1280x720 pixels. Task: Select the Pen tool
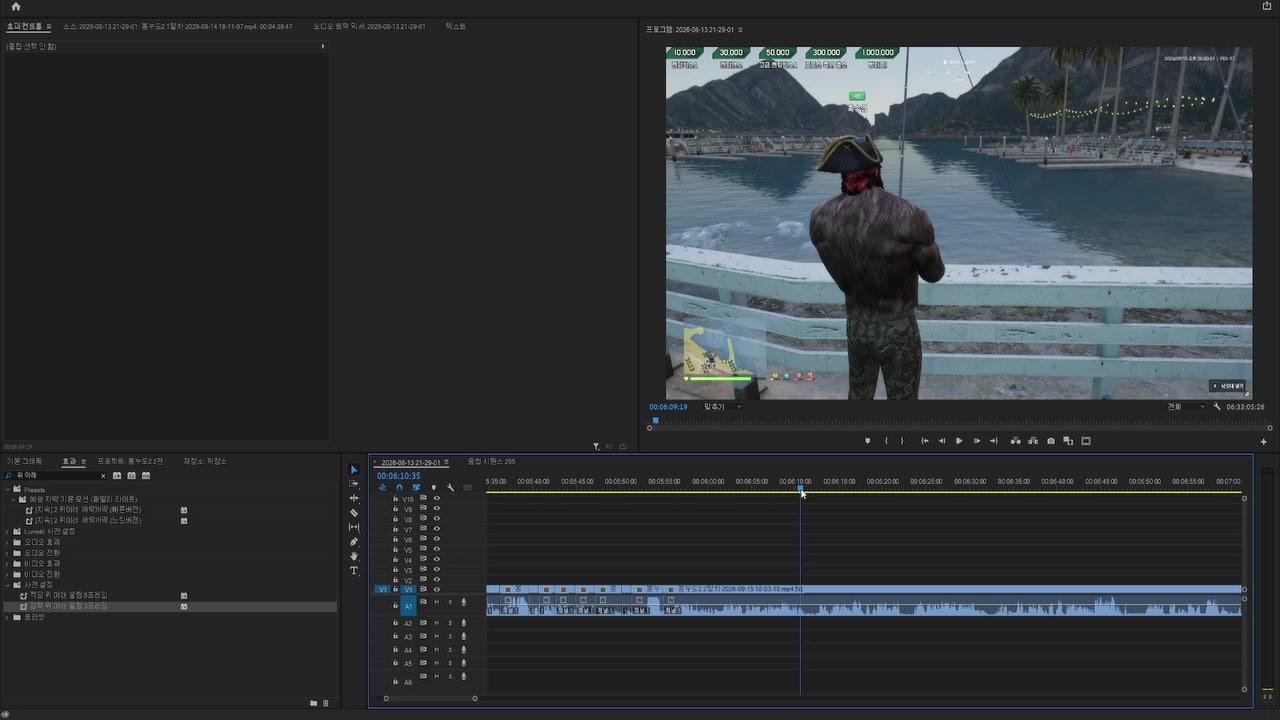tap(354, 542)
